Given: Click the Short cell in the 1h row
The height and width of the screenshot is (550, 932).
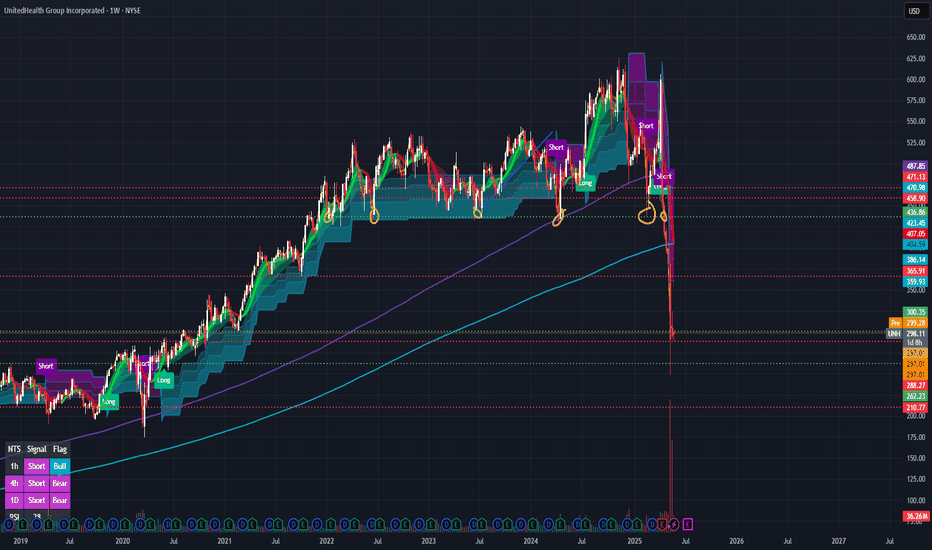Looking at the screenshot, I should coord(36,466).
